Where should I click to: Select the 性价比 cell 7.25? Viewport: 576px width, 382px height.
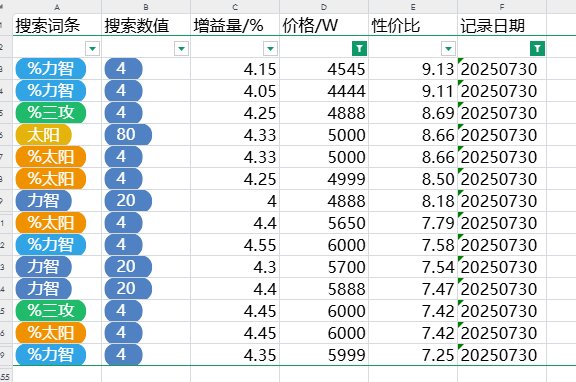tap(413, 355)
